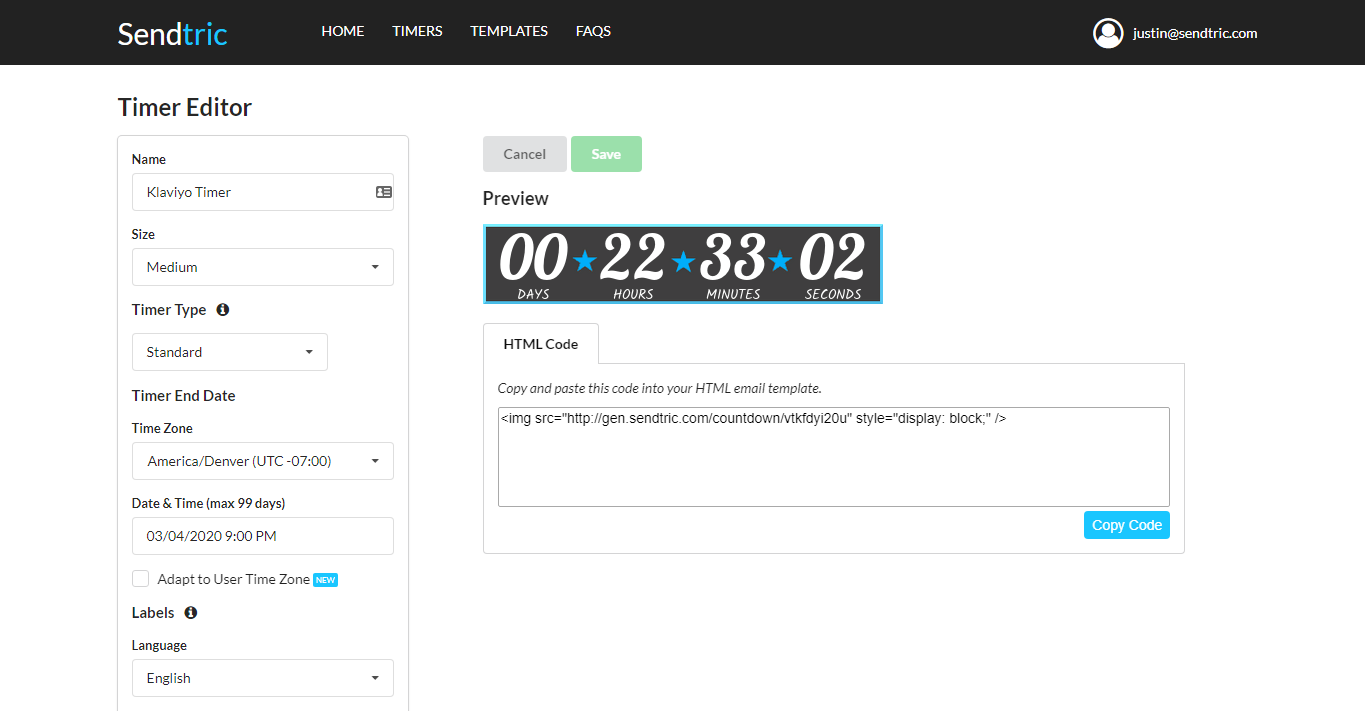
Task: Click the Sendtric logo
Action: [172, 33]
